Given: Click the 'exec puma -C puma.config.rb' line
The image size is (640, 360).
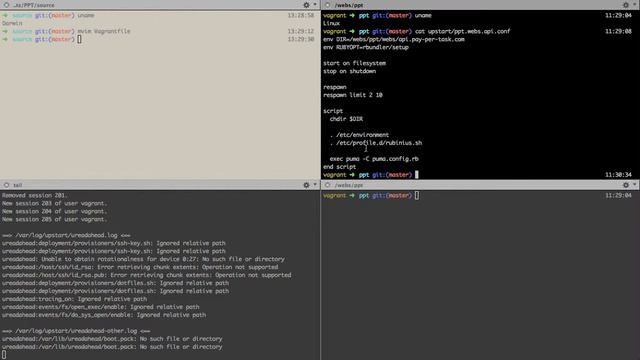Looking at the screenshot, I should (x=374, y=159).
